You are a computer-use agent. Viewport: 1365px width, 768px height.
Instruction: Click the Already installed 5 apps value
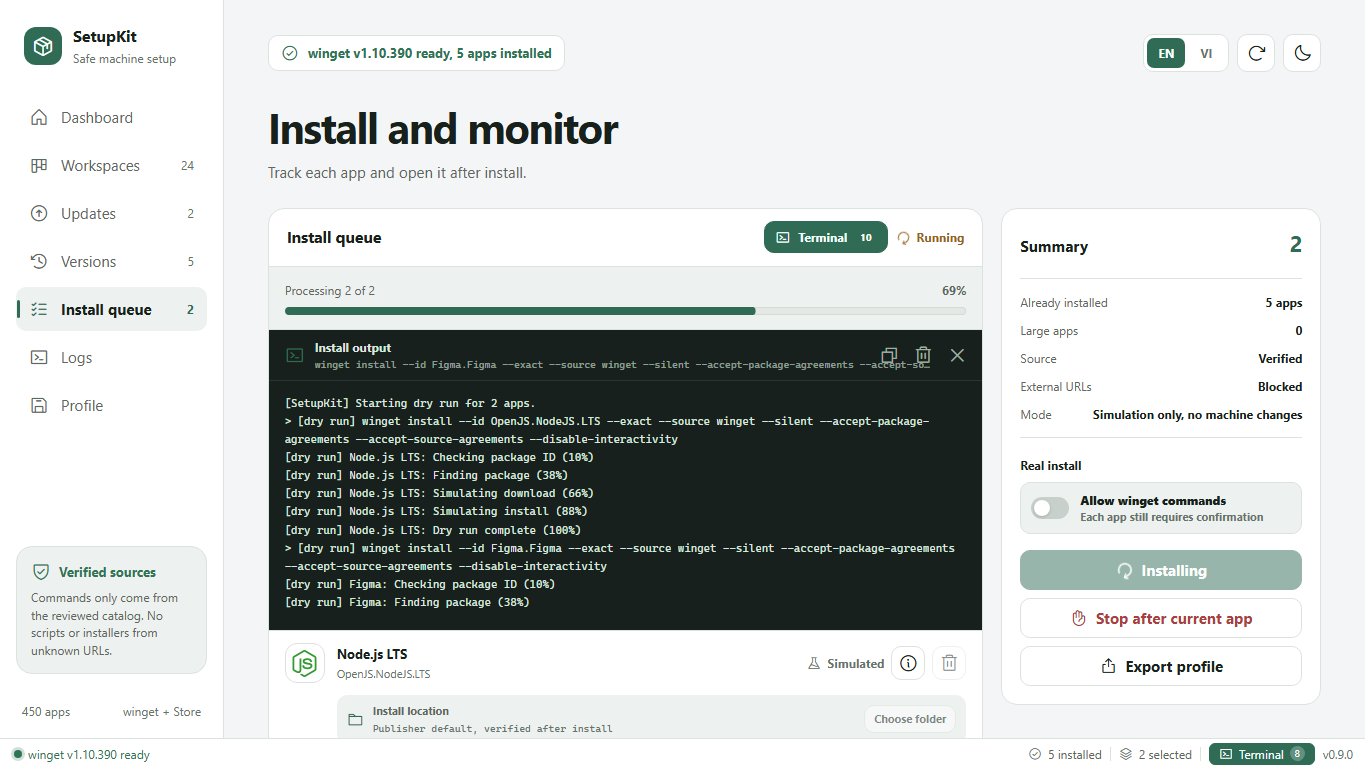pos(1284,303)
